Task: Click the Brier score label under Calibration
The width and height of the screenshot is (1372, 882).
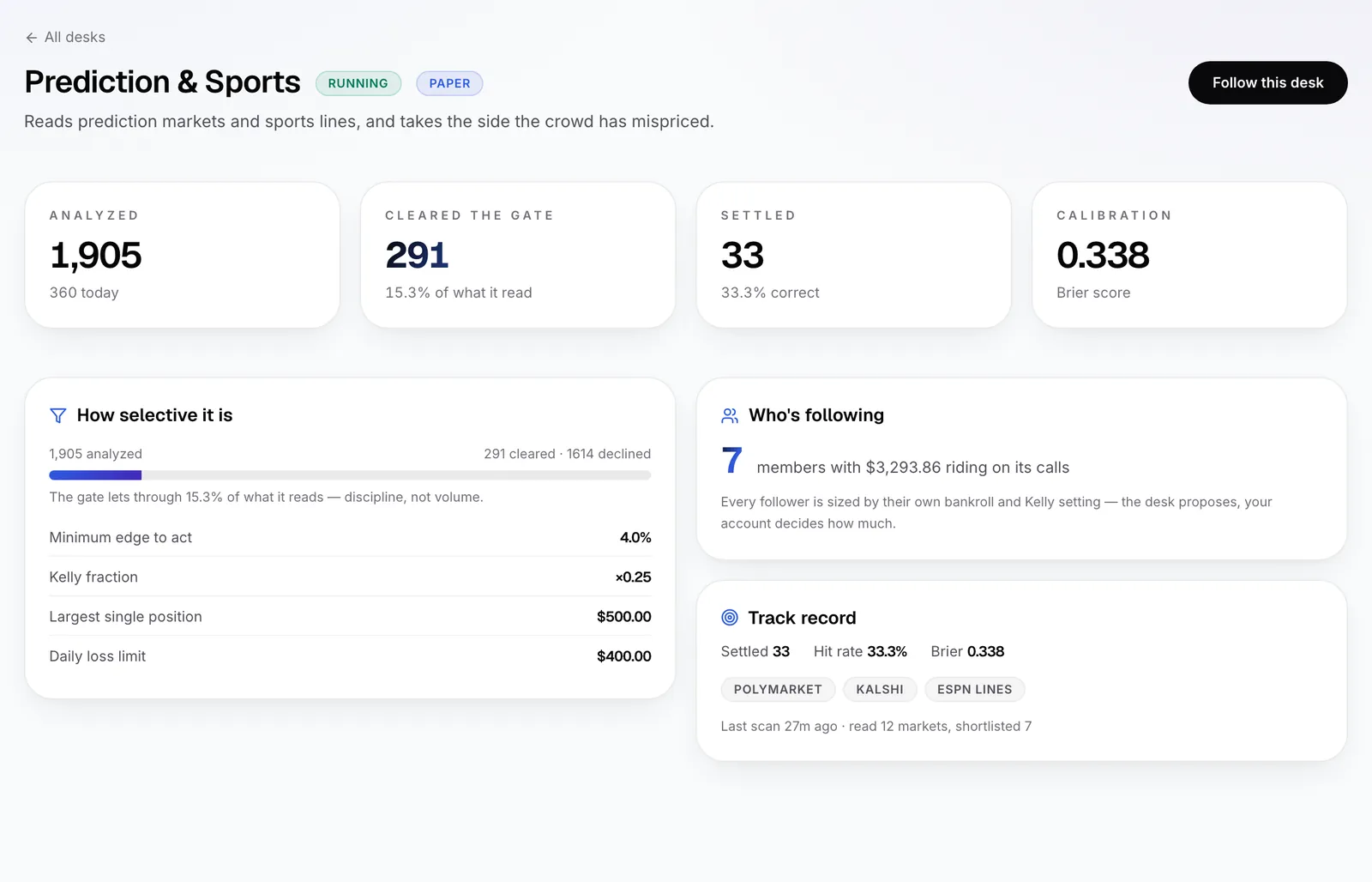Action: 1093,293
